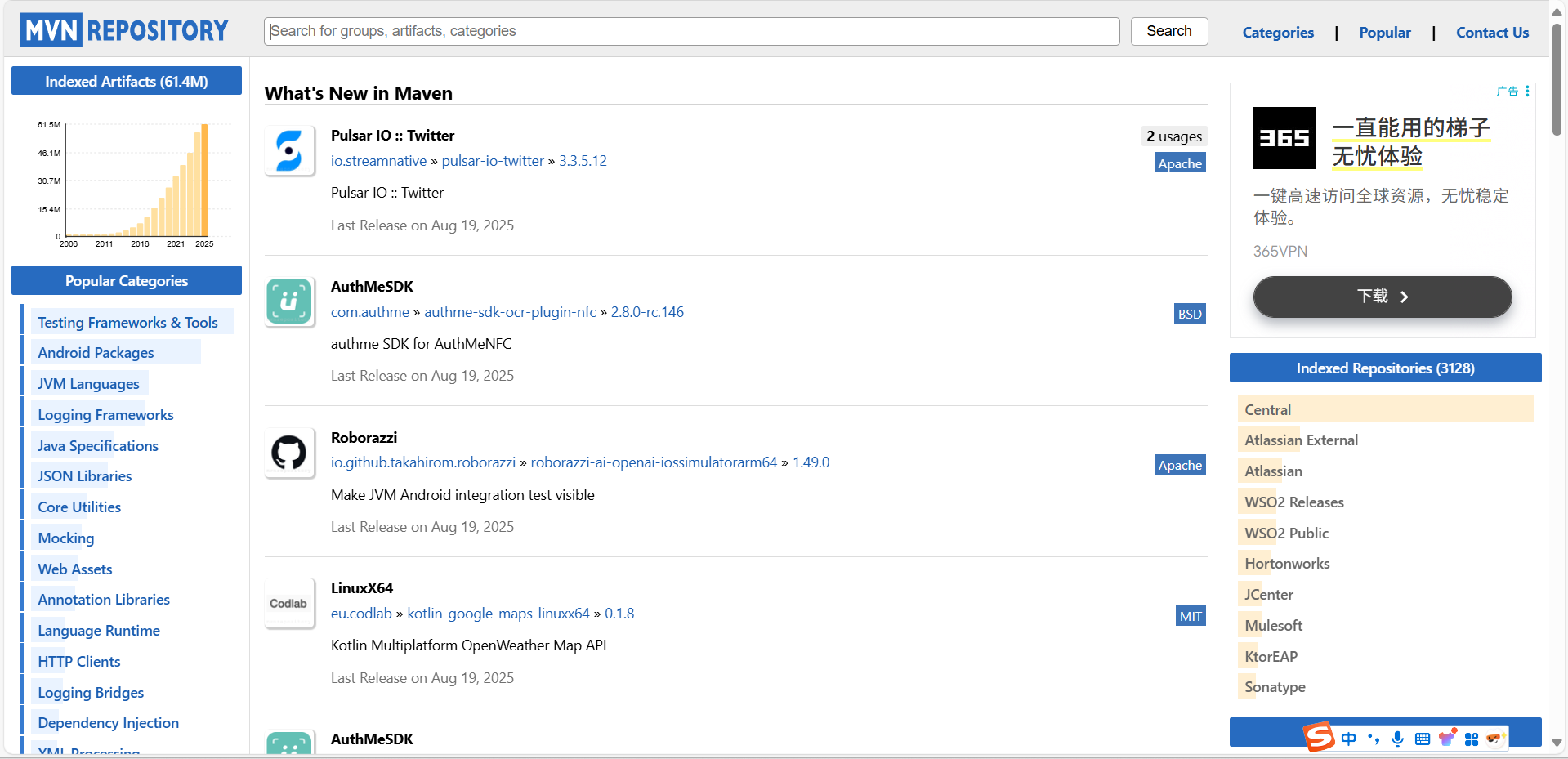Screen dimensions: 1568x759
Task: Open Web Assets category
Action: coord(75,569)
